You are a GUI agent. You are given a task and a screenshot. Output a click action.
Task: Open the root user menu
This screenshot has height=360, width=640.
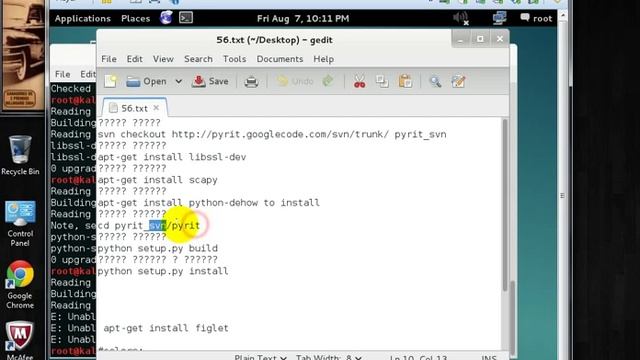(536, 18)
